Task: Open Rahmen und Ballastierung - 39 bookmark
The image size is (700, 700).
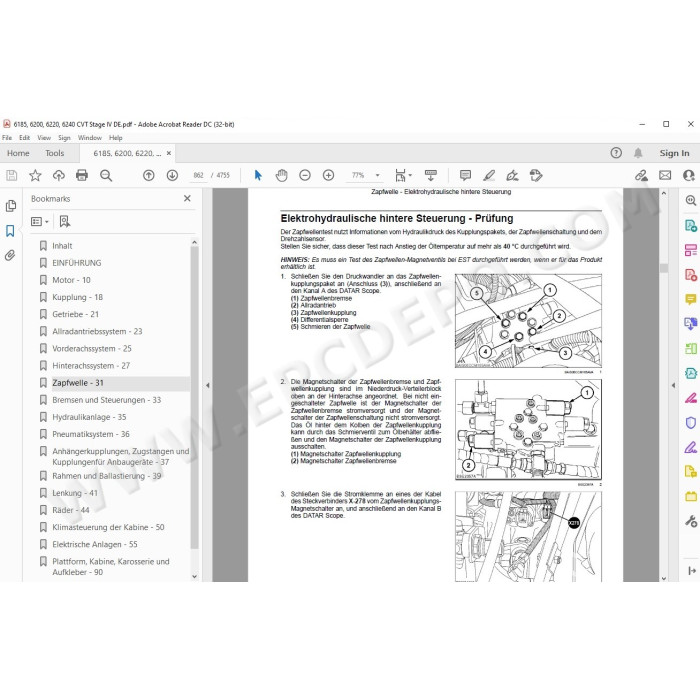Action: tap(107, 476)
